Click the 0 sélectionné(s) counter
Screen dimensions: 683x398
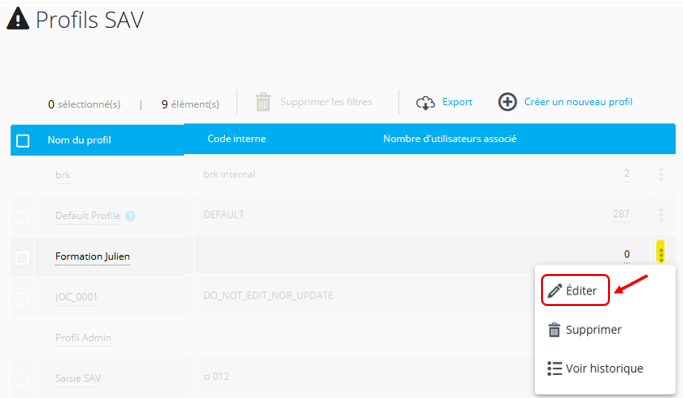tap(84, 104)
